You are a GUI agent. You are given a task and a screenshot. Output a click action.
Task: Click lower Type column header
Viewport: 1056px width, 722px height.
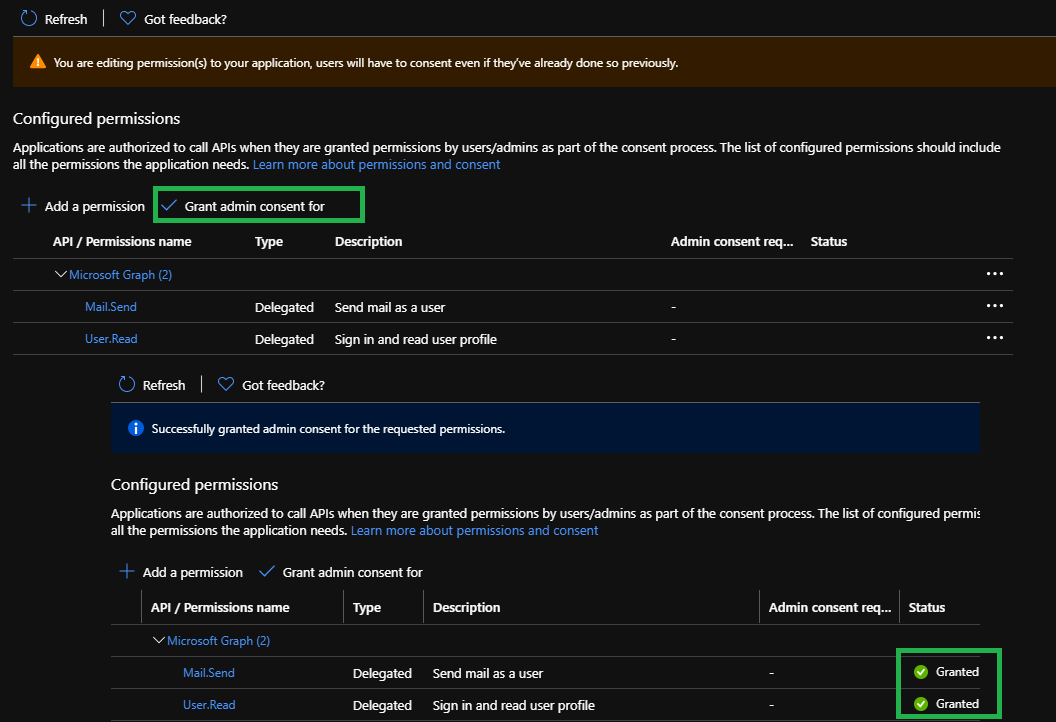tap(367, 608)
